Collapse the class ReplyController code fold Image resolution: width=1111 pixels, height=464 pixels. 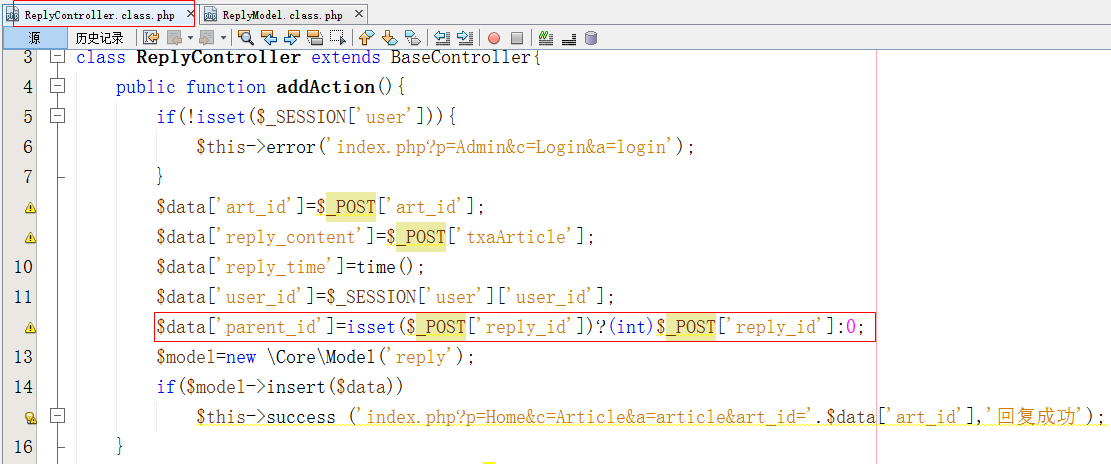tap(57, 57)
